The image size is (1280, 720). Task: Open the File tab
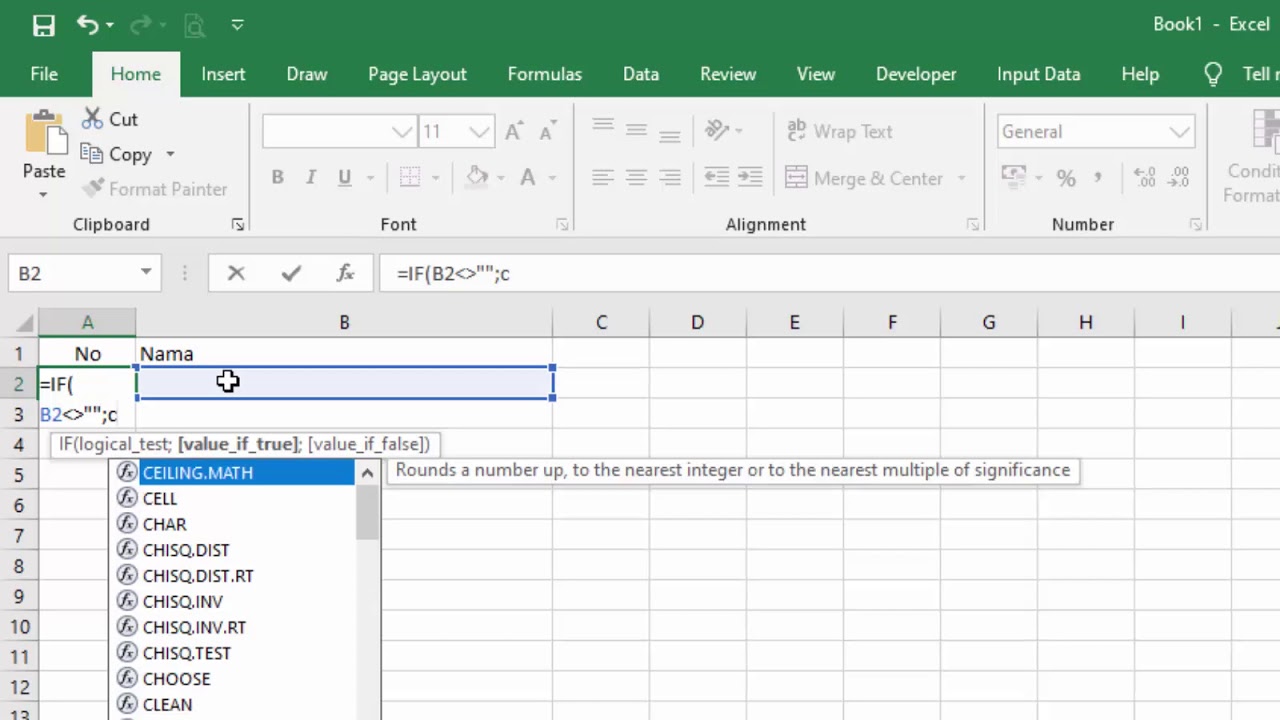click(x=44, y=74)
